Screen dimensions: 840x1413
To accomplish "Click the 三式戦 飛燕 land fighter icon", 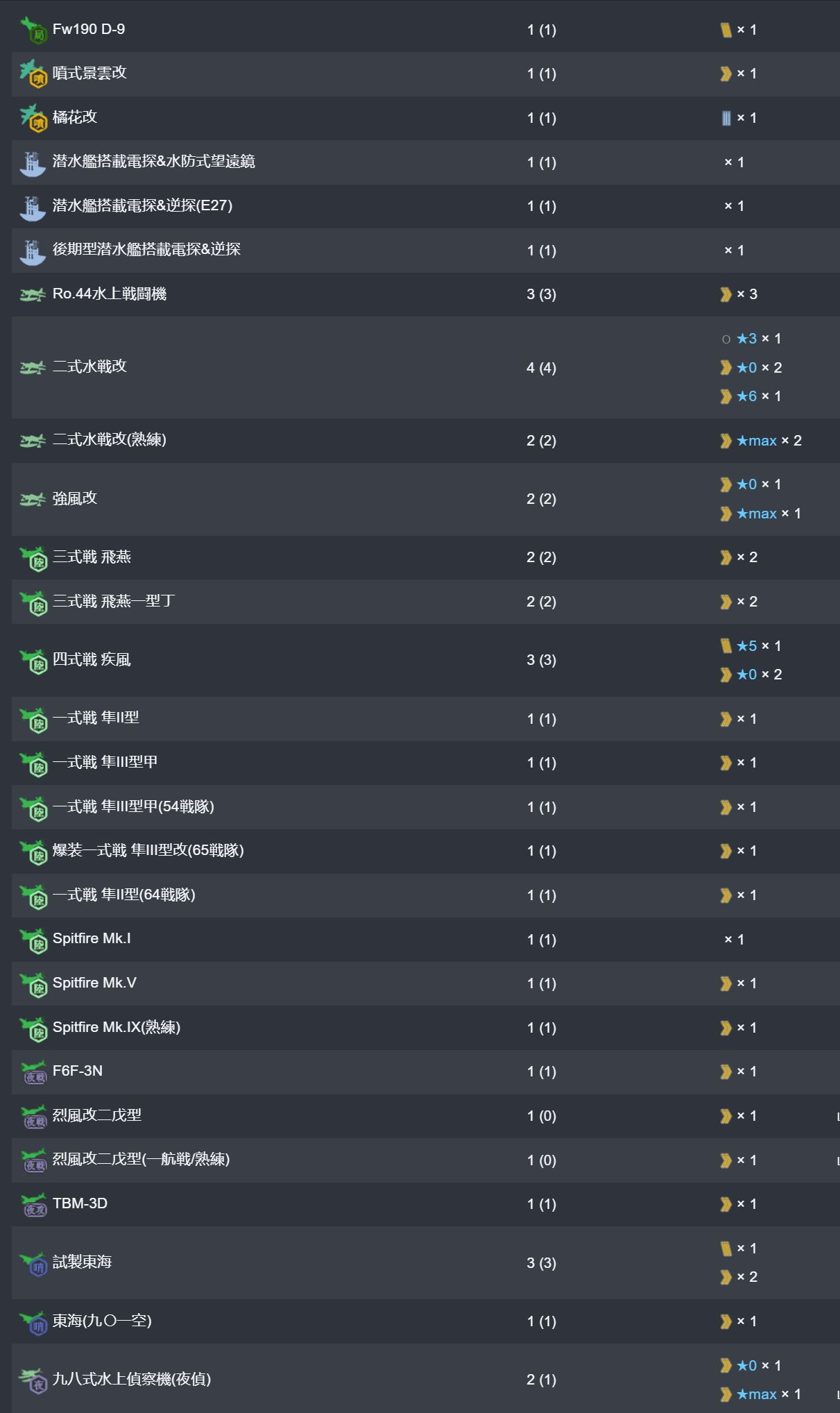I will 33,558.
